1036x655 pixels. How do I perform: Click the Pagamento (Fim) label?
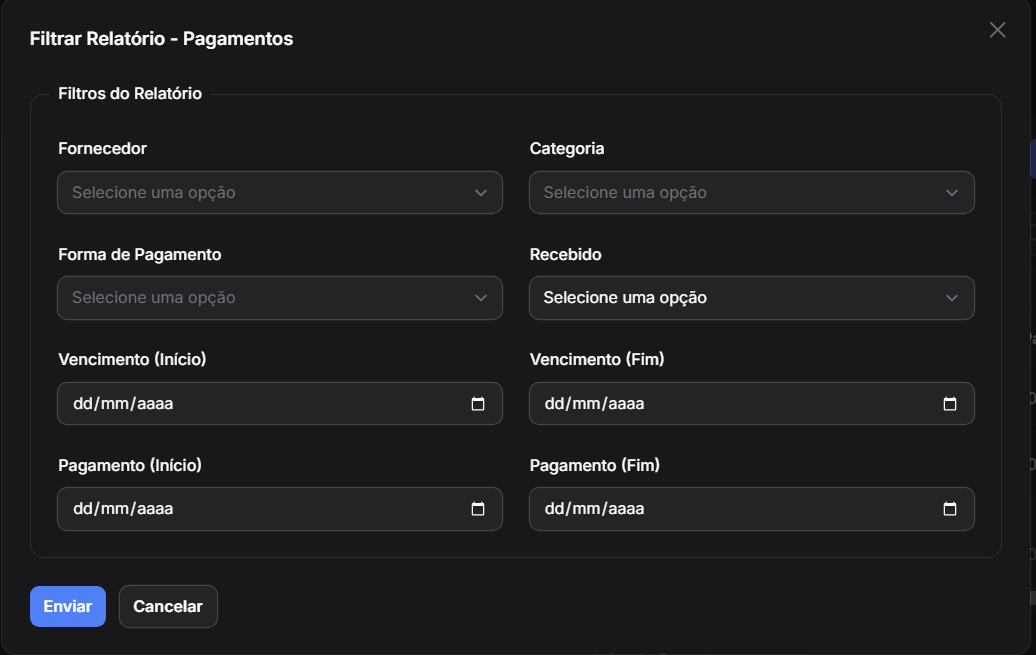point(595,465)
